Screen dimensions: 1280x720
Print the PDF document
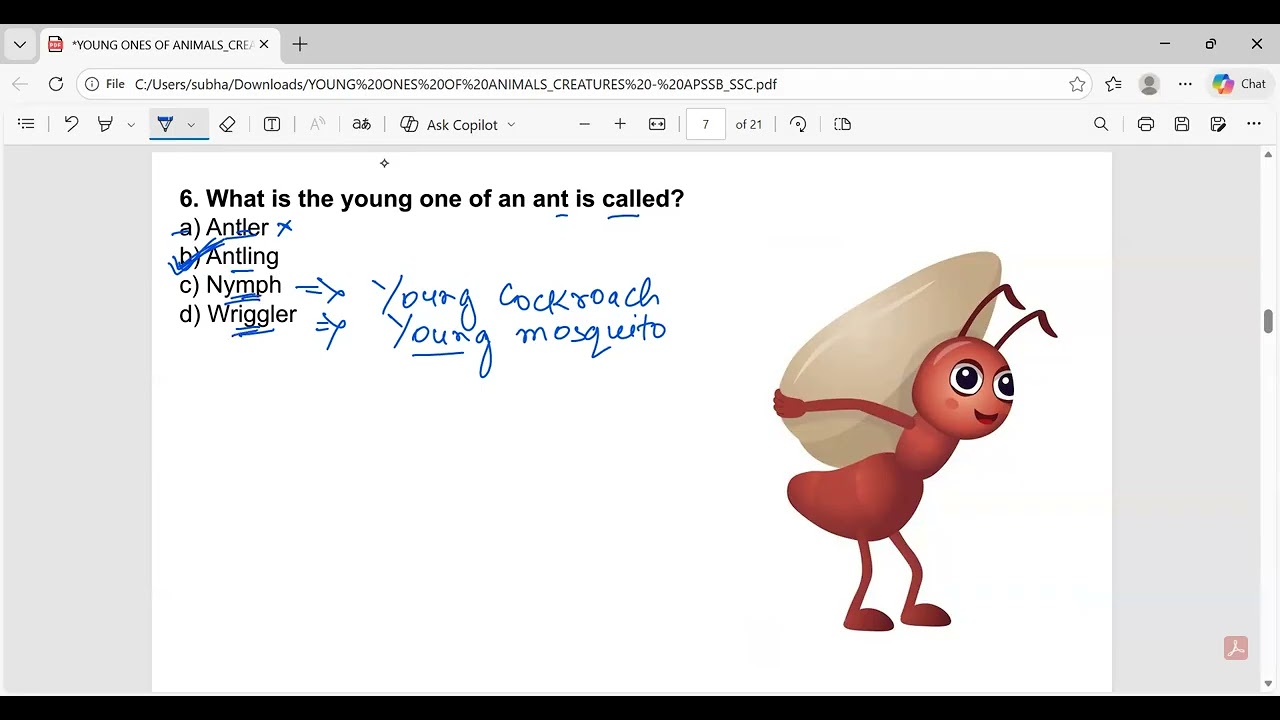tap(1146, 124)
